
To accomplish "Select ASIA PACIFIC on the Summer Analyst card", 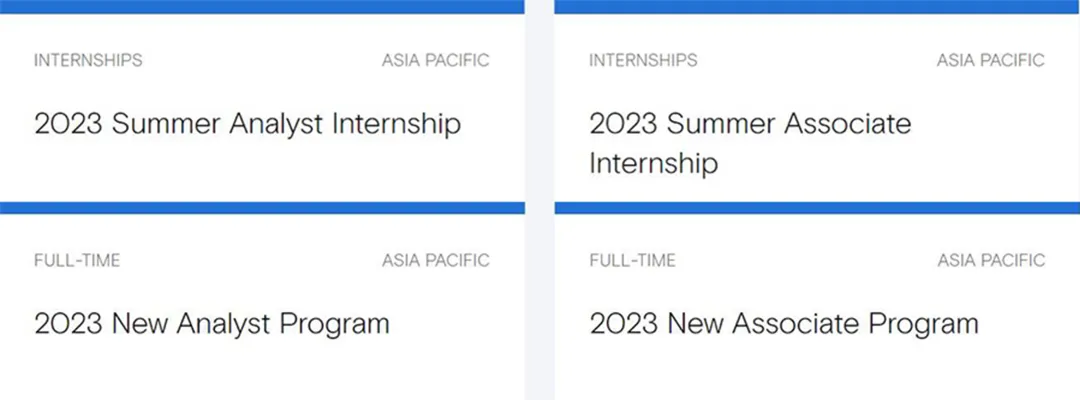I will (435, 61).
